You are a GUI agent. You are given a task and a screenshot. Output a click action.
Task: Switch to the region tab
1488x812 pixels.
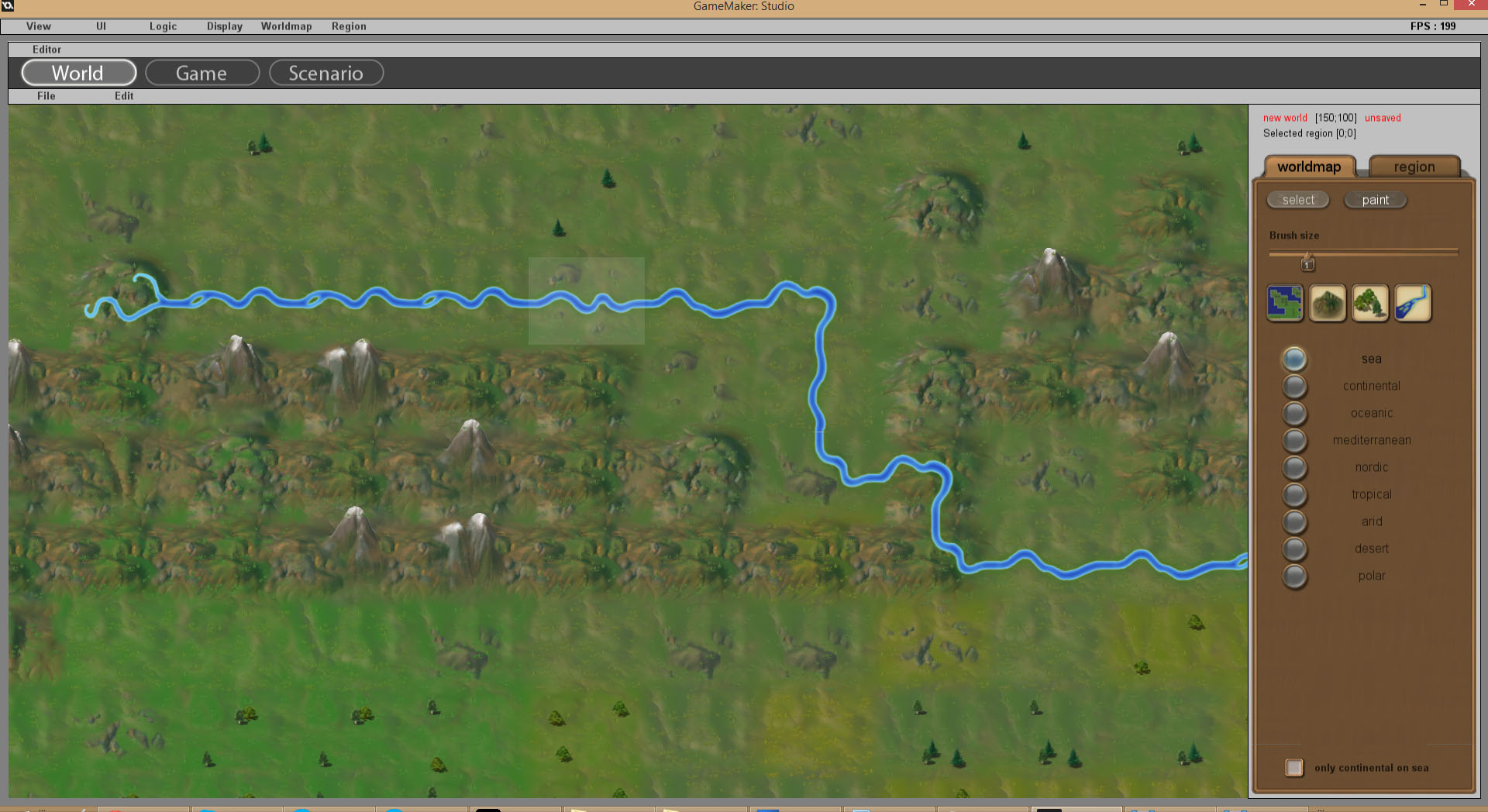click(1414, 167)
